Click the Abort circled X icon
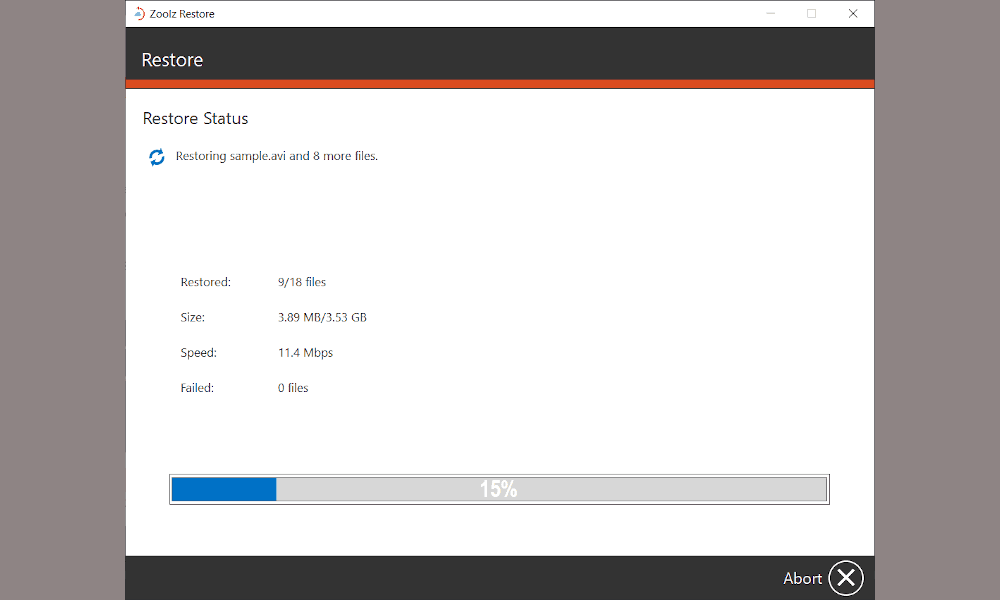The width and height of the screenshot is (1000, 600). tap(846, 578)
